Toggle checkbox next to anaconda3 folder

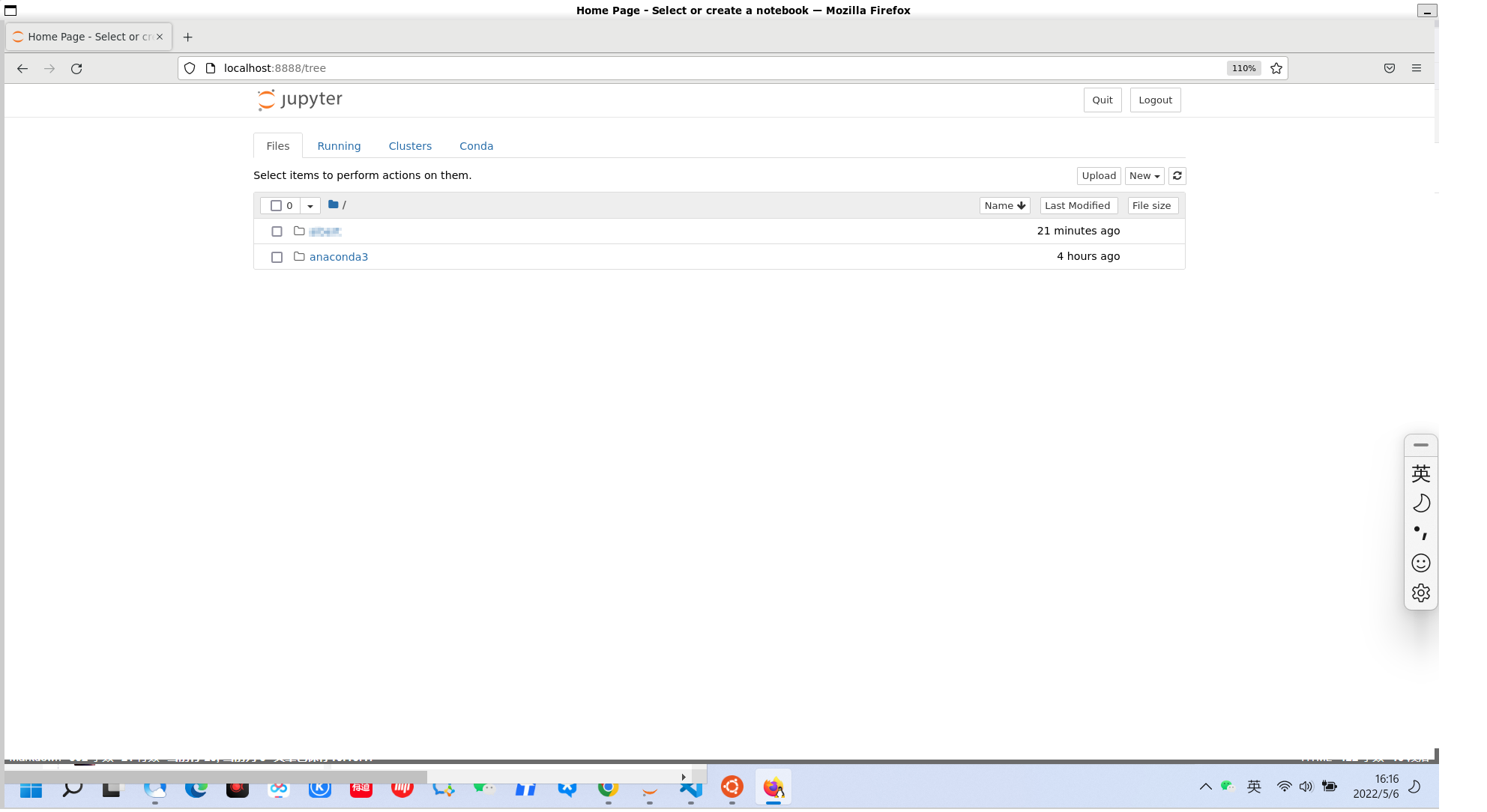tap(277, 256)
